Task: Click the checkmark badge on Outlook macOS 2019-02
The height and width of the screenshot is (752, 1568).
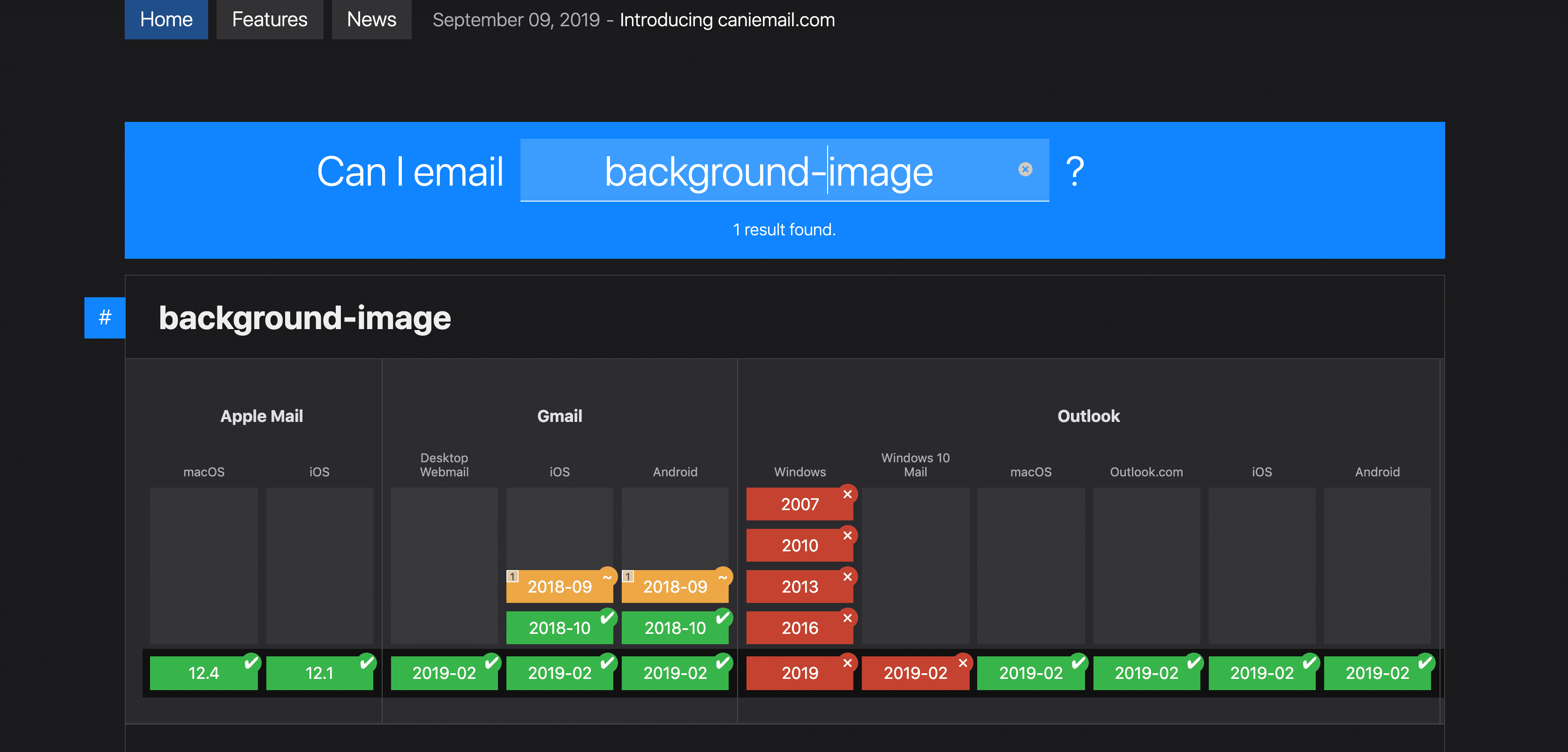Action: [x=1078, y=662]
